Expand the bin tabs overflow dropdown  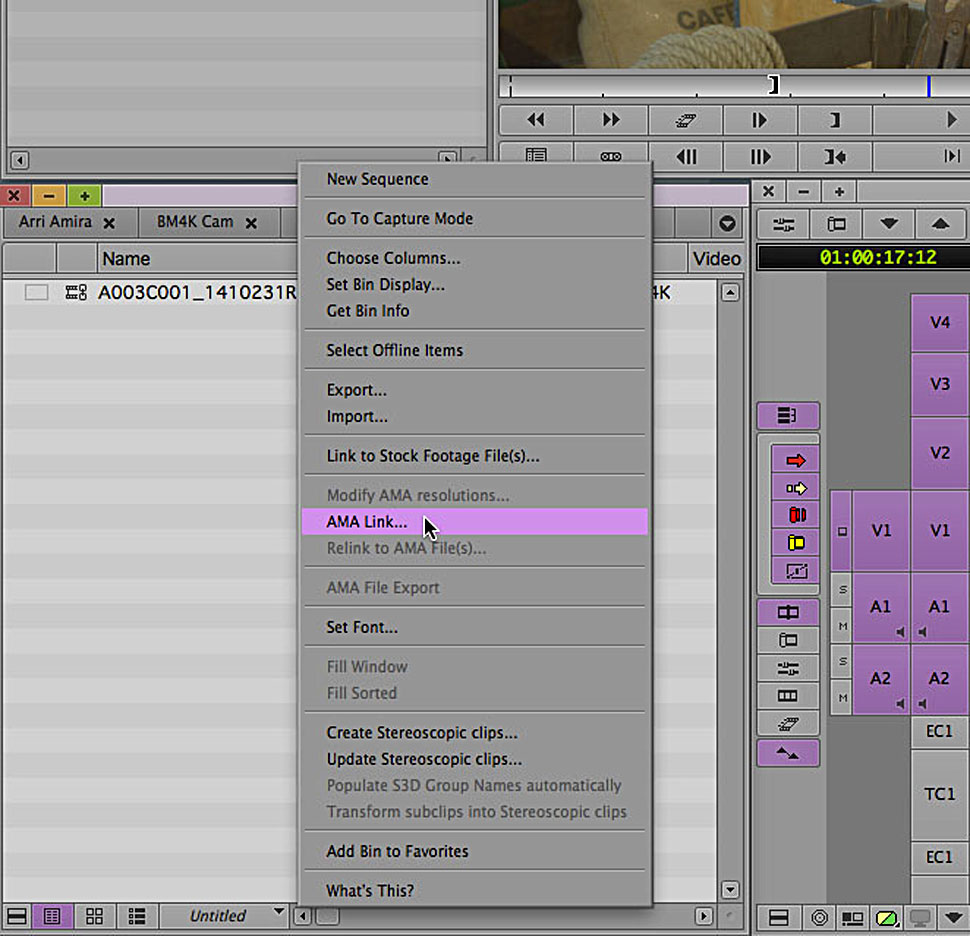pyautogui.click(x=727, y=223)
